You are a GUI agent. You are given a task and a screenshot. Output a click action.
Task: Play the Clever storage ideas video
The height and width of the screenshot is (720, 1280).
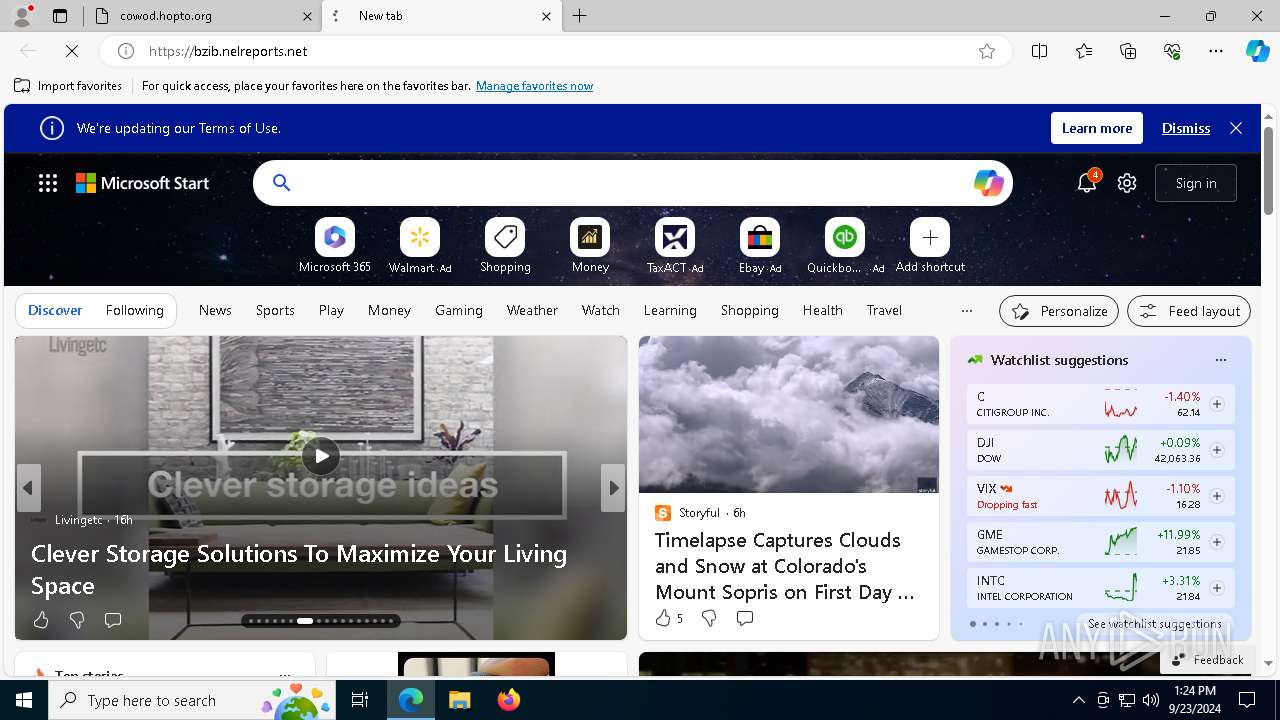(321, 456)
